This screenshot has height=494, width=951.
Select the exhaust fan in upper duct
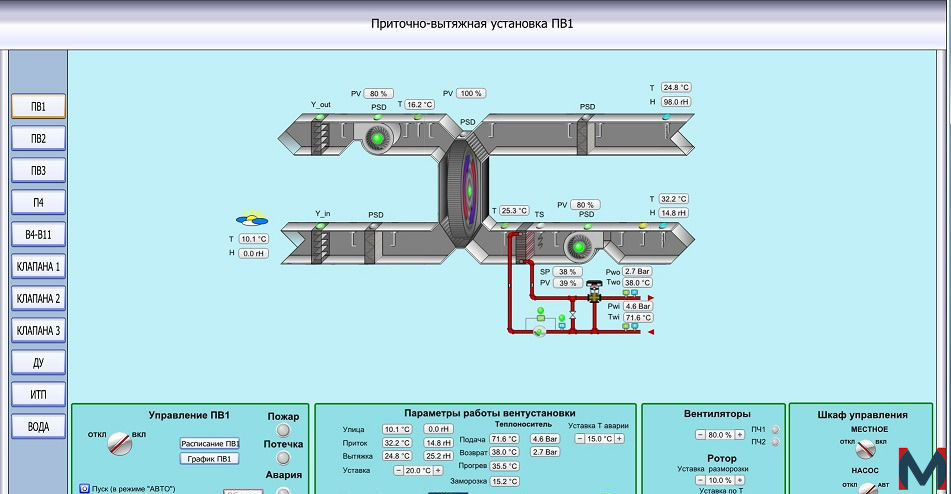[x=377, y=138]
